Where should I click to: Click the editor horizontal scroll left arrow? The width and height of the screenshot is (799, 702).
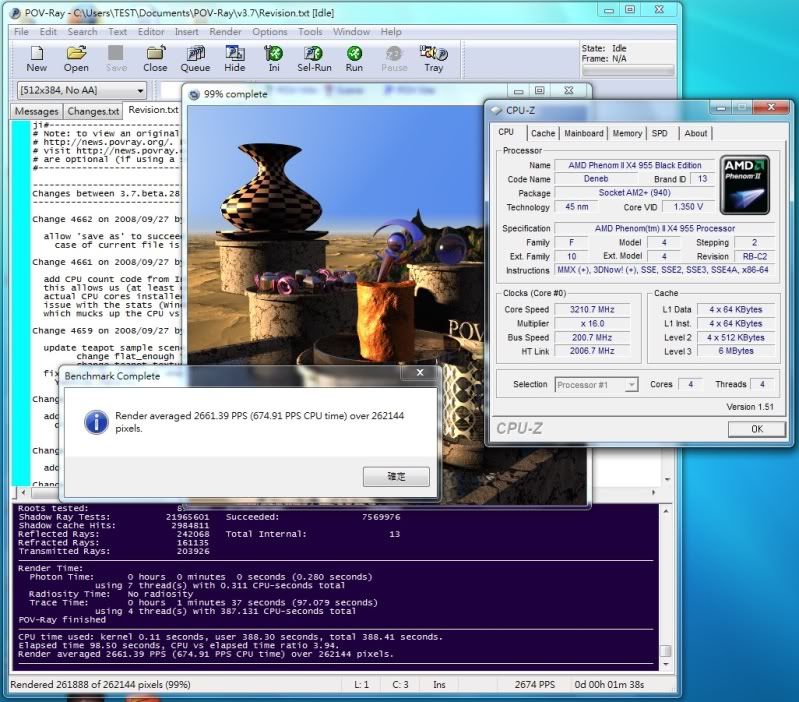(x=23, y=493)
